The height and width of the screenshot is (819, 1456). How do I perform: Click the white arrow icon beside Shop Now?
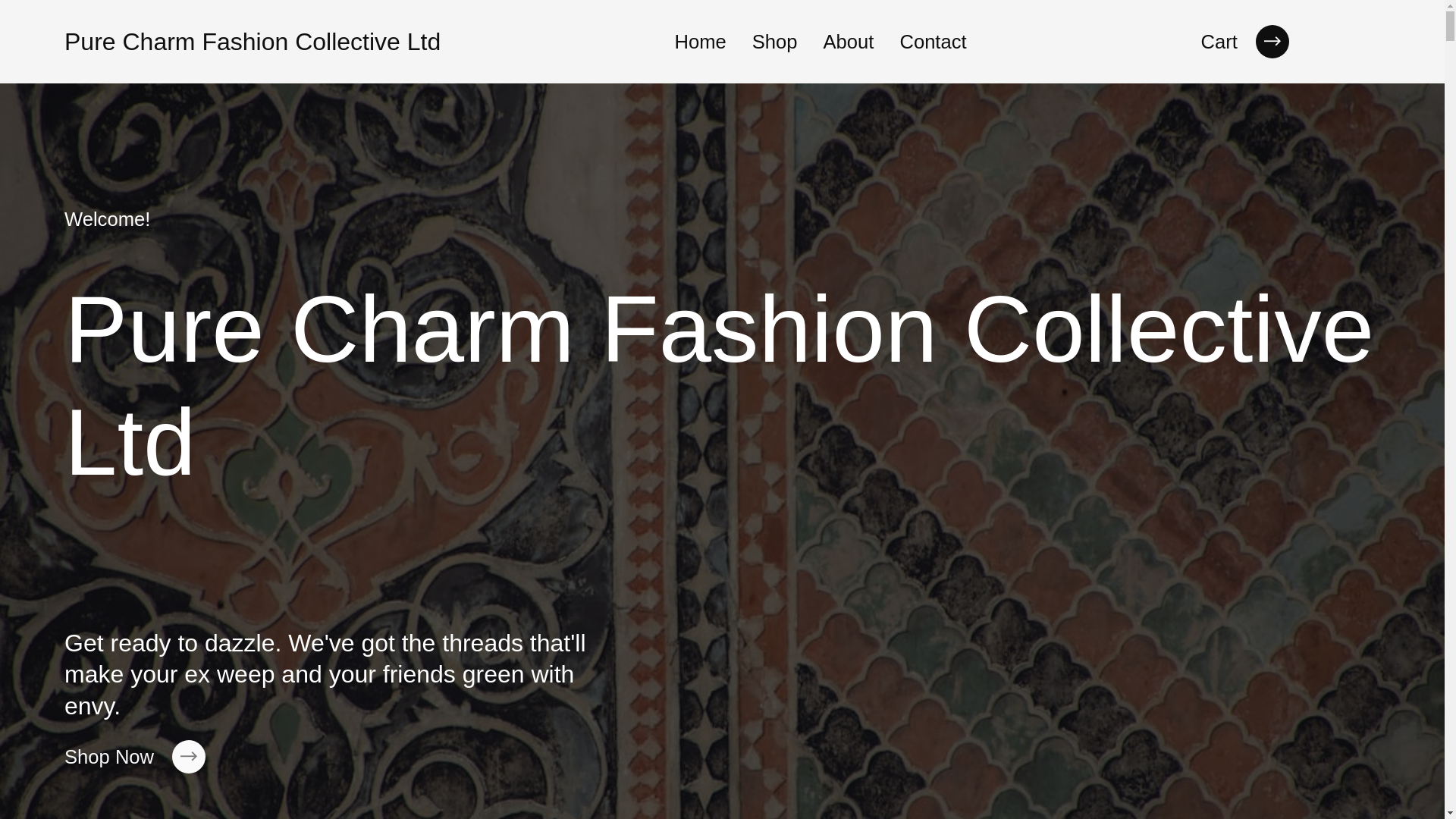tap(188, 757)
